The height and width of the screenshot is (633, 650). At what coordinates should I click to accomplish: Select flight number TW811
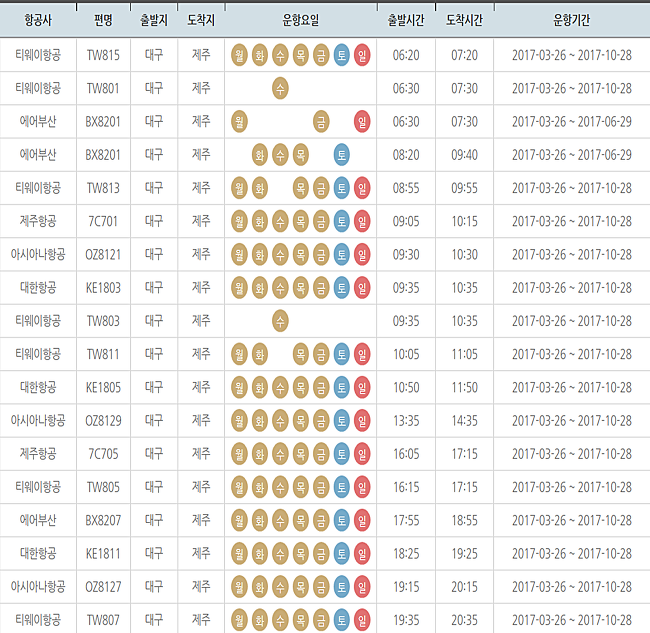(x=103, y=354)
